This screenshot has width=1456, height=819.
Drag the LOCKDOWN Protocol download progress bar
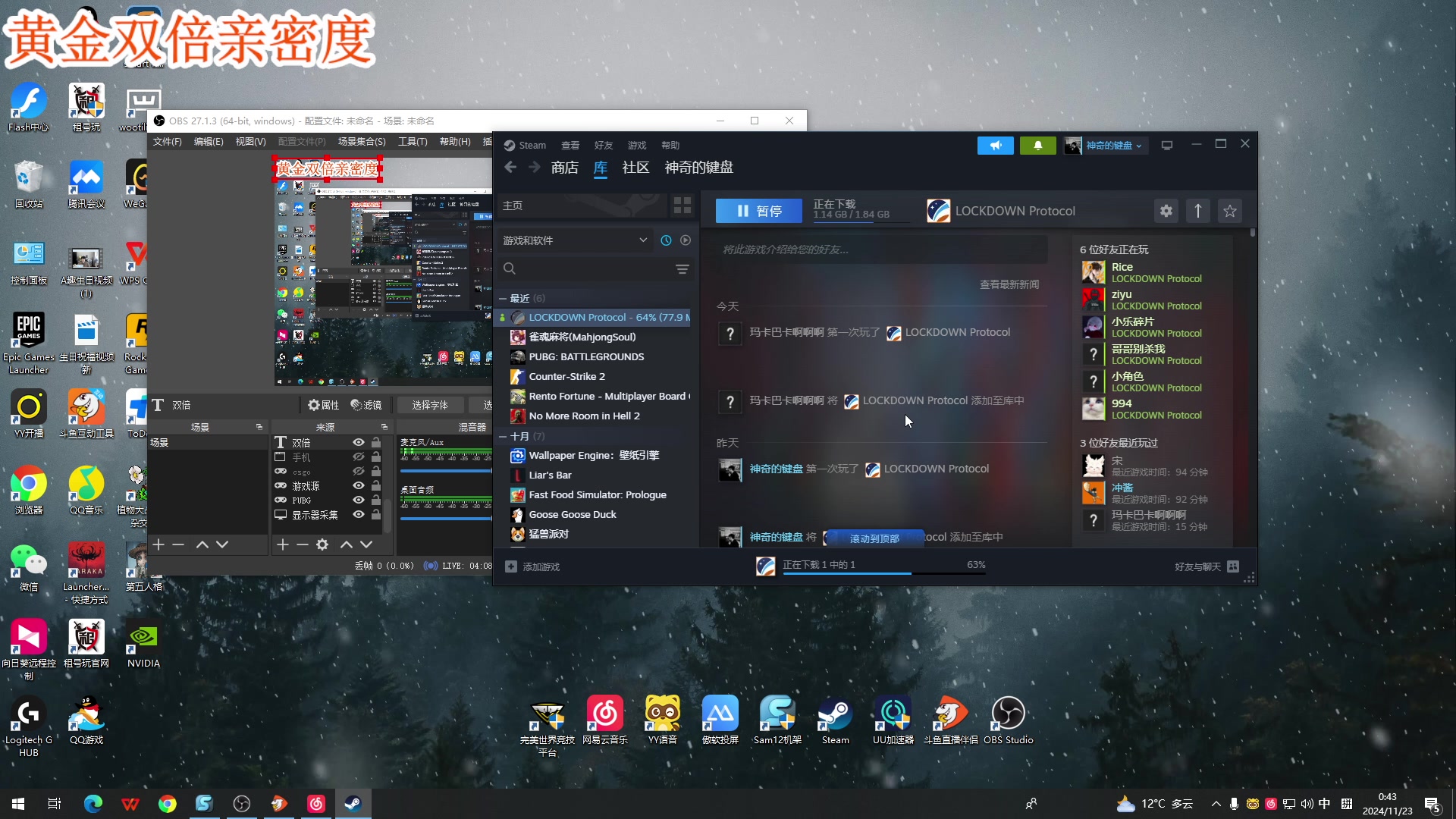coord(880,573)
